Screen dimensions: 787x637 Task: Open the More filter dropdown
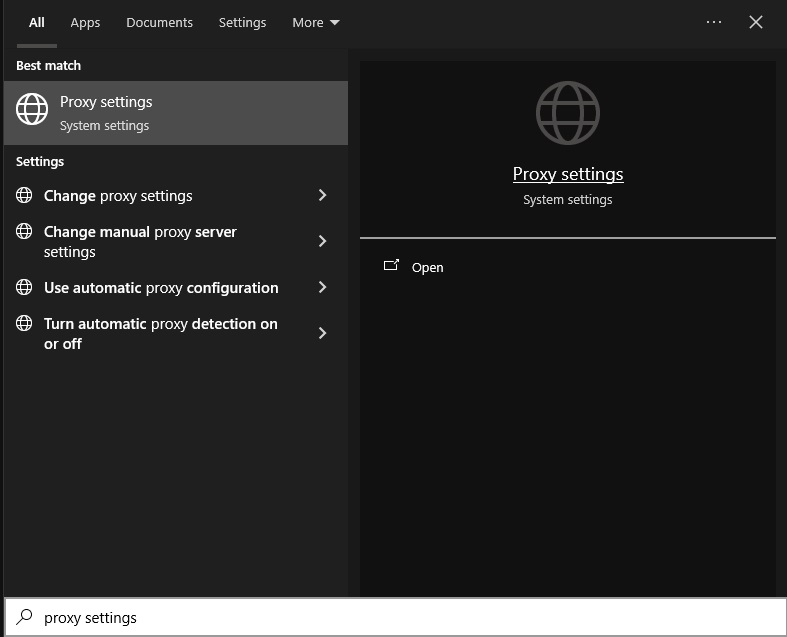click(316, 23)
